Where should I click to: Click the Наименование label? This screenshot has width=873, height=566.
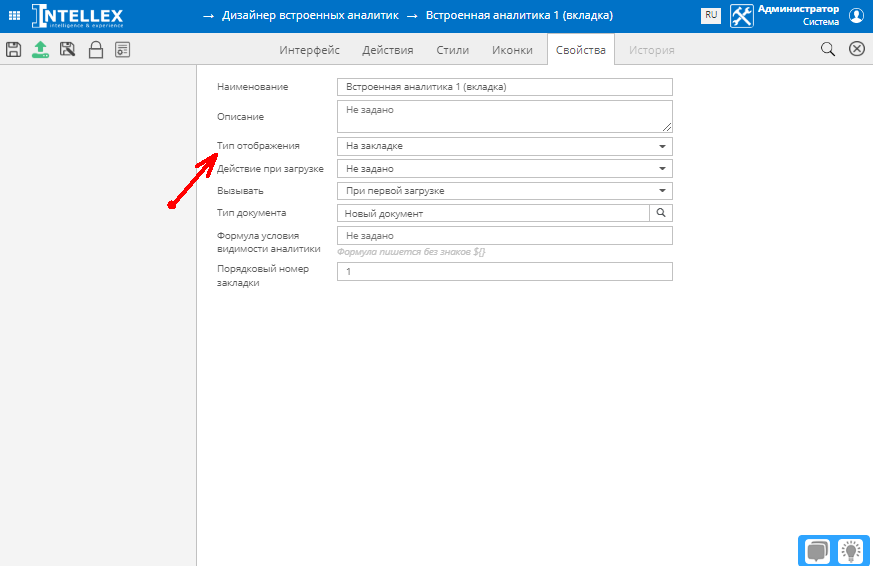[252, 87]
